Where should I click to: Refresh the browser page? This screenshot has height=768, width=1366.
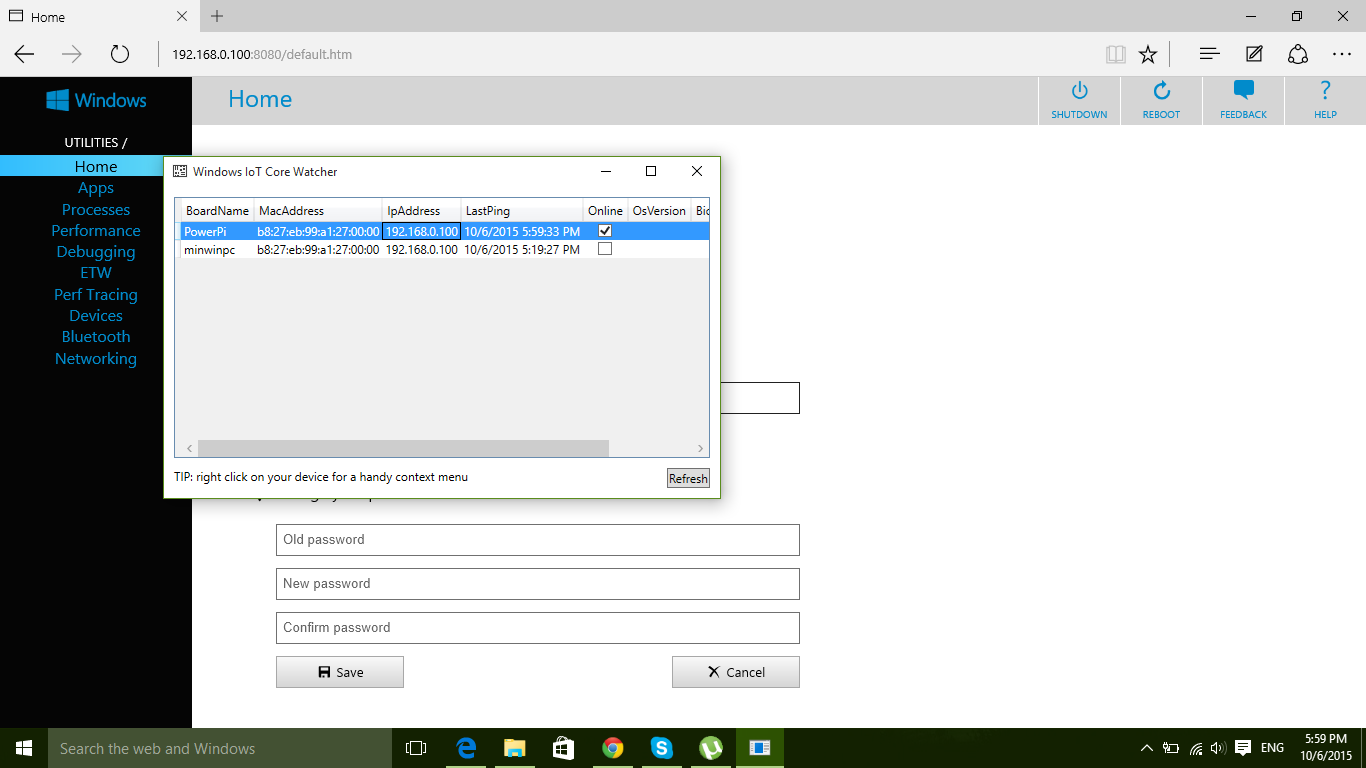coord(120,54)
